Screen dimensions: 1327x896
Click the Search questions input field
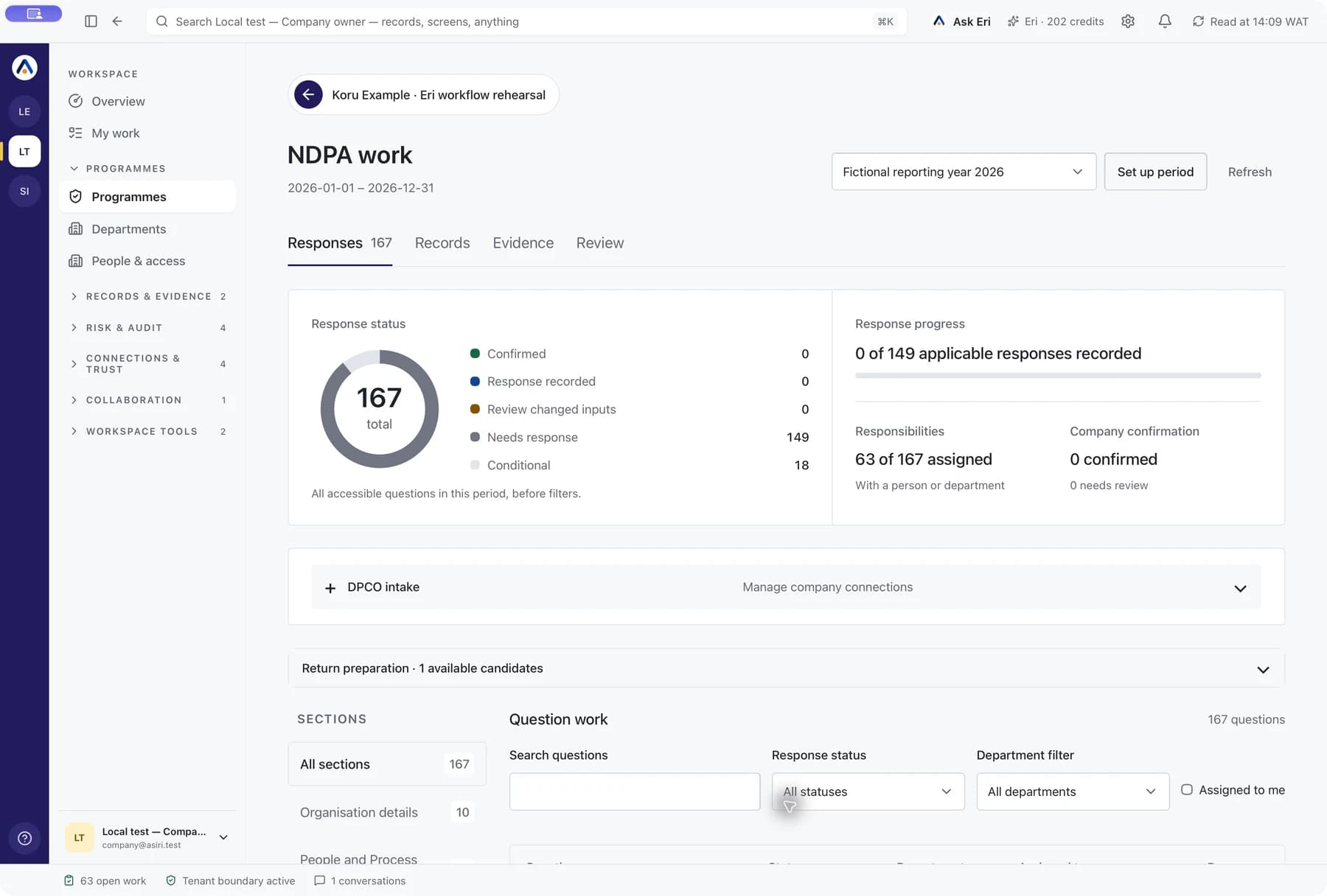tap(635, 791)
